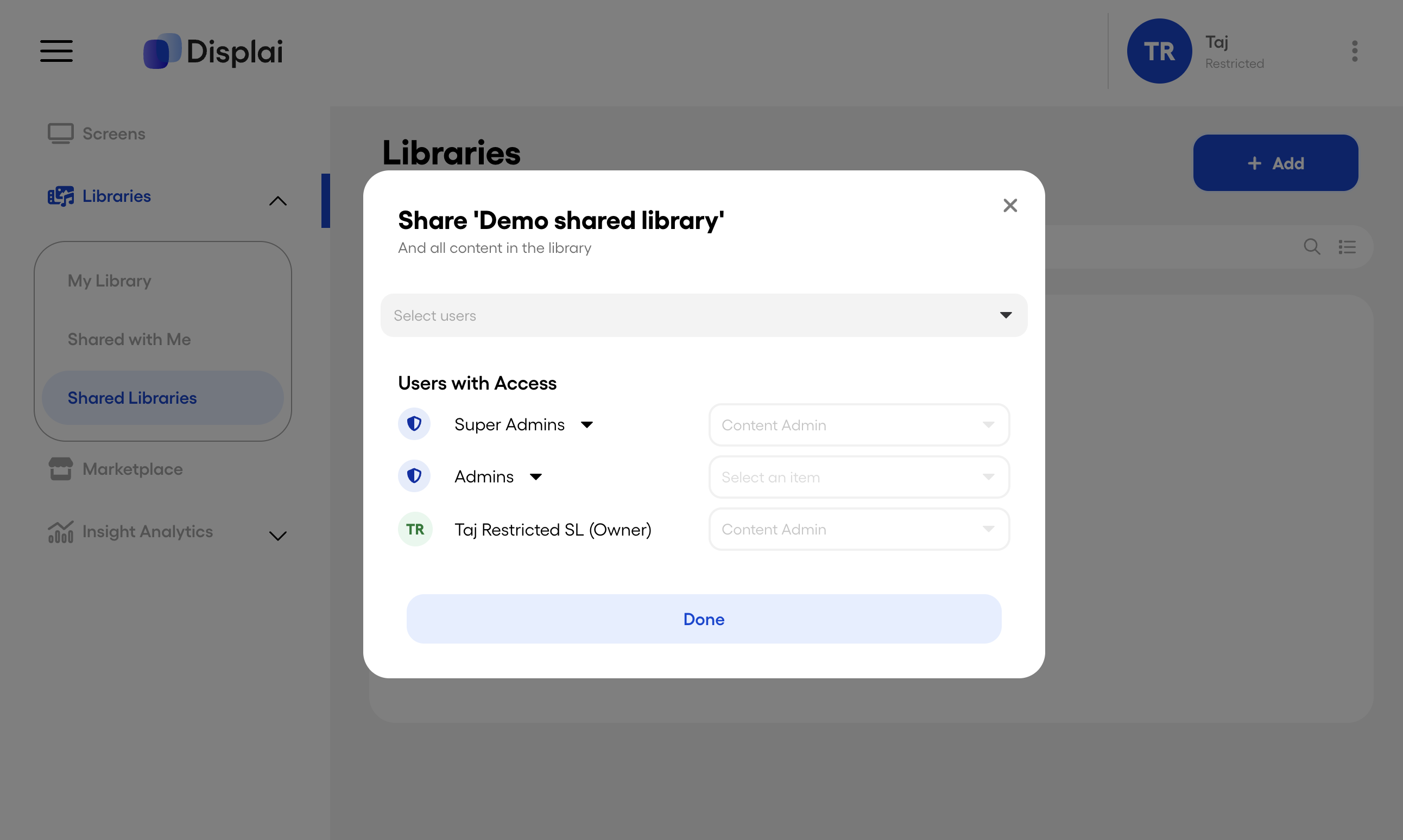This screenshot has height=840, width=1403.
Task: Click 'And all content in the library' text
Action: (x=494, y=248)
